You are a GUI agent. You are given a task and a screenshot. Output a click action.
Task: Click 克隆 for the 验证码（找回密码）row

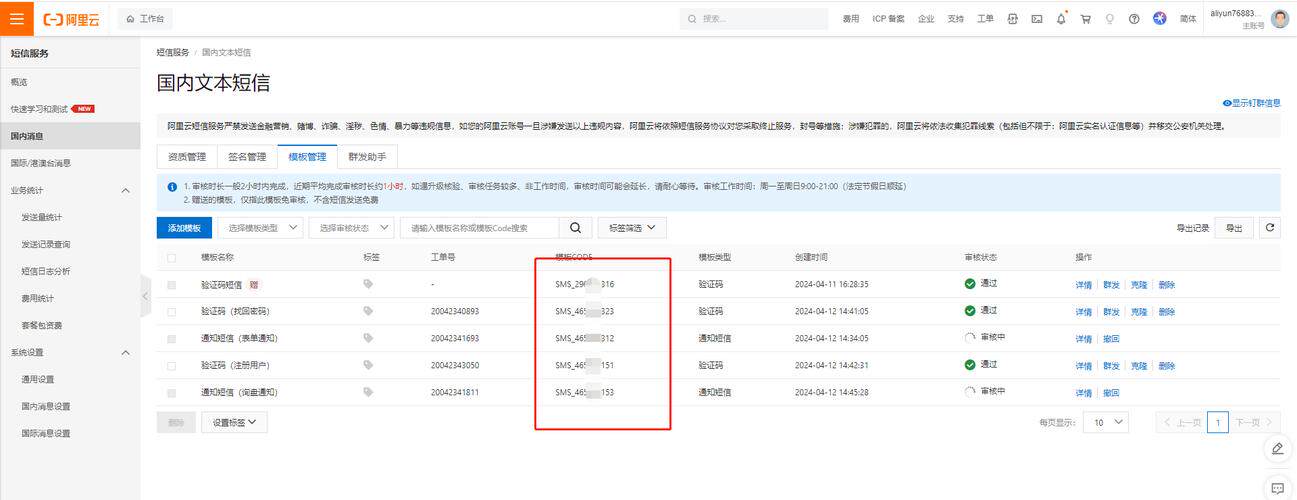tap(1139, 312)
